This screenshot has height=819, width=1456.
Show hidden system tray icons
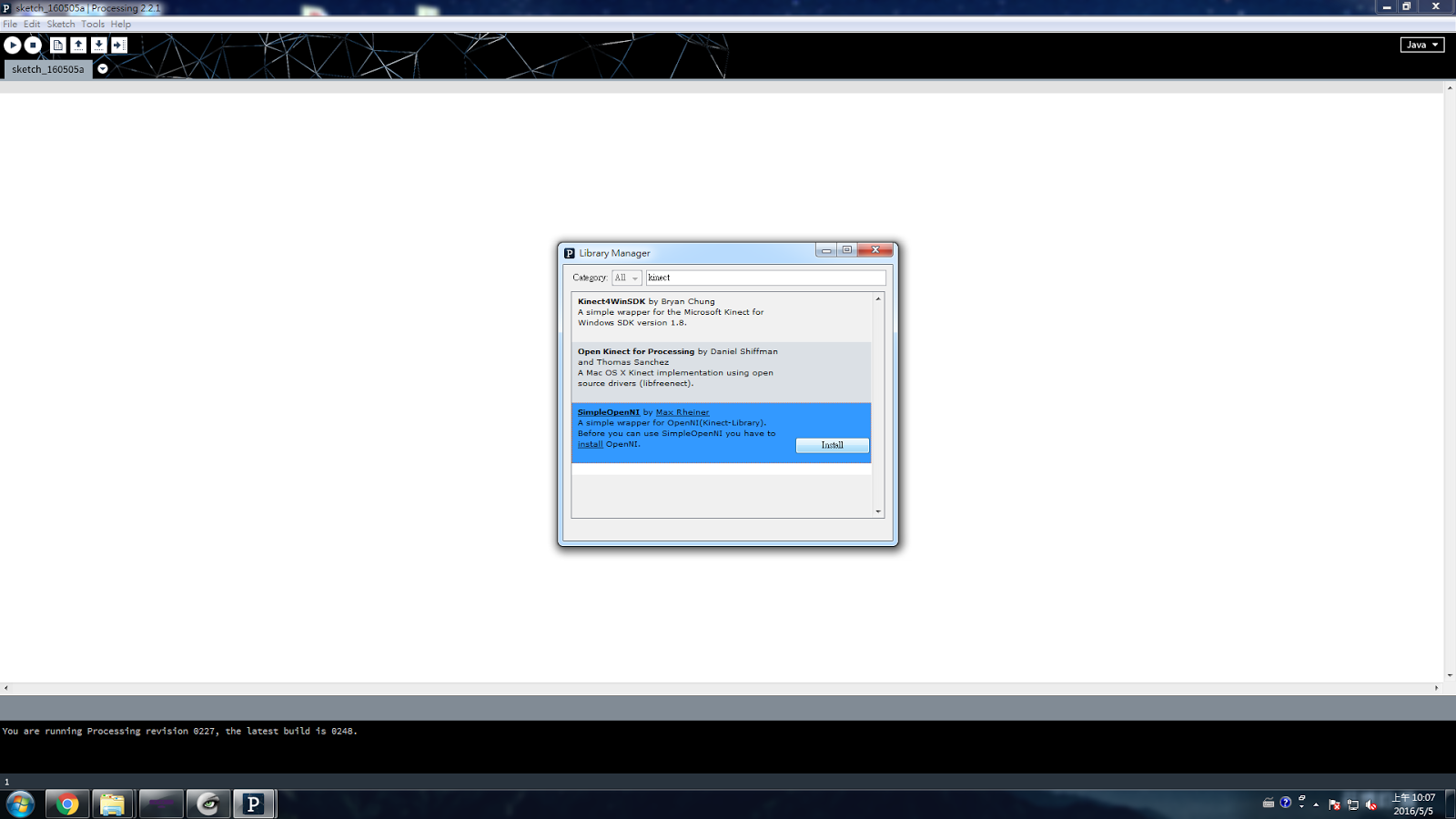[x=1316, y=804]
